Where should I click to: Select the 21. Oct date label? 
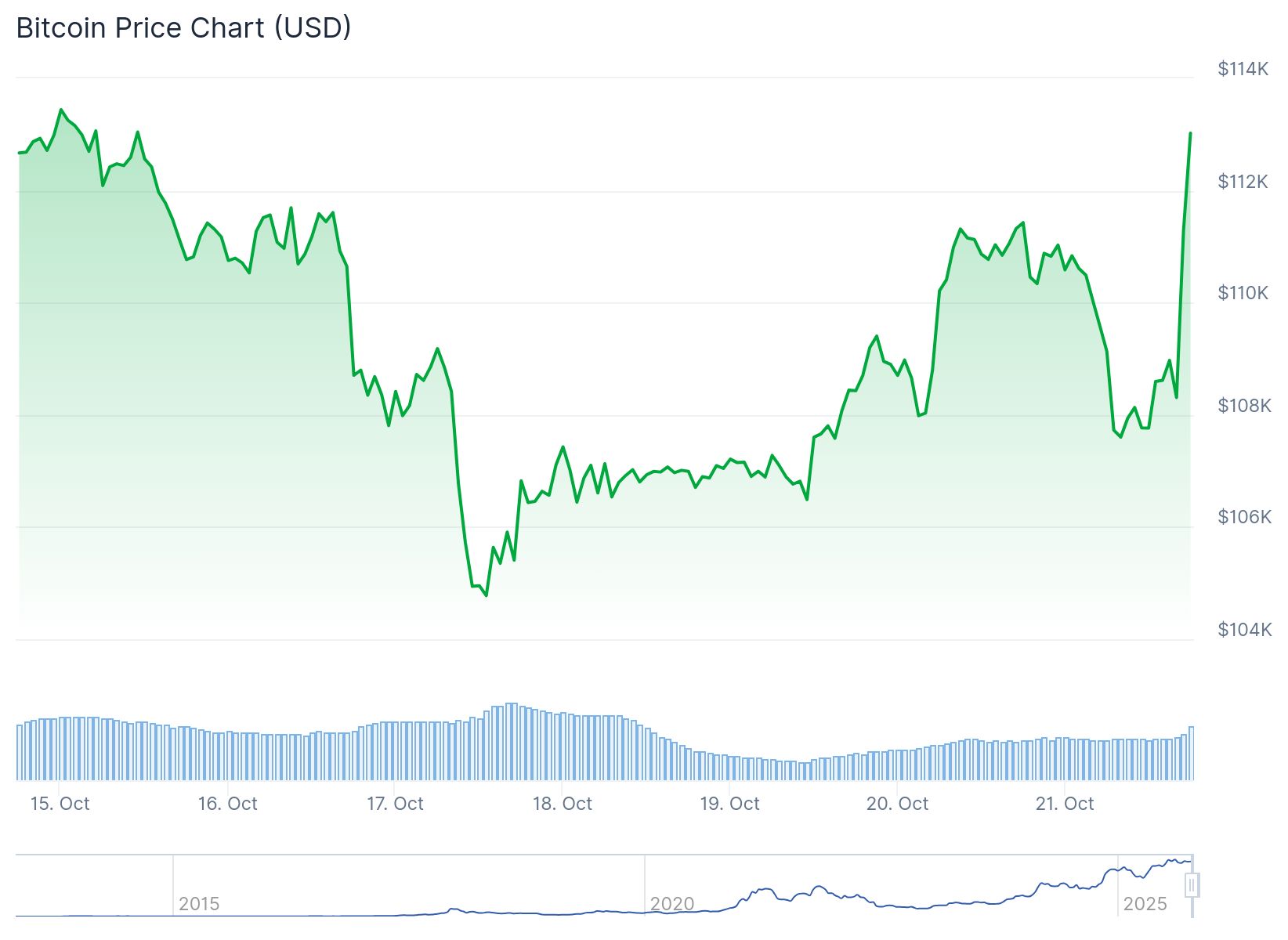pyautogui.click(x=1065, y=804)
